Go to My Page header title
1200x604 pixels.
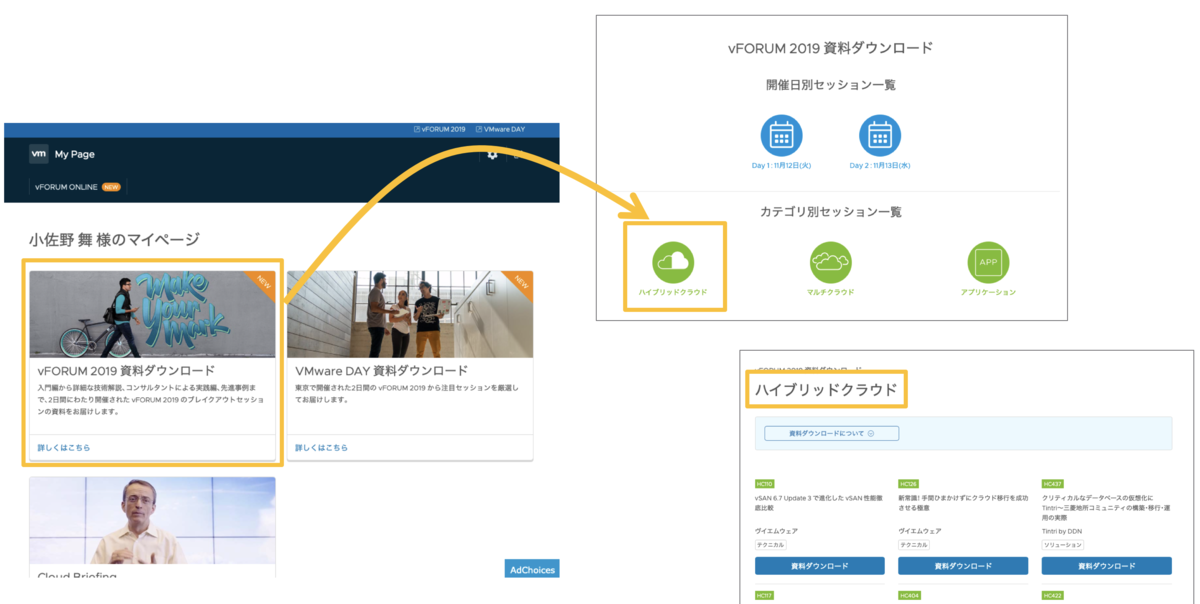[x=75, y=154]
